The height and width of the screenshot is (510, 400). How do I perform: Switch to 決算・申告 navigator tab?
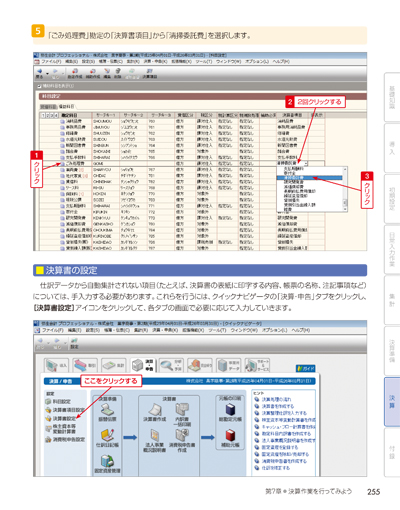coord(142,366)
